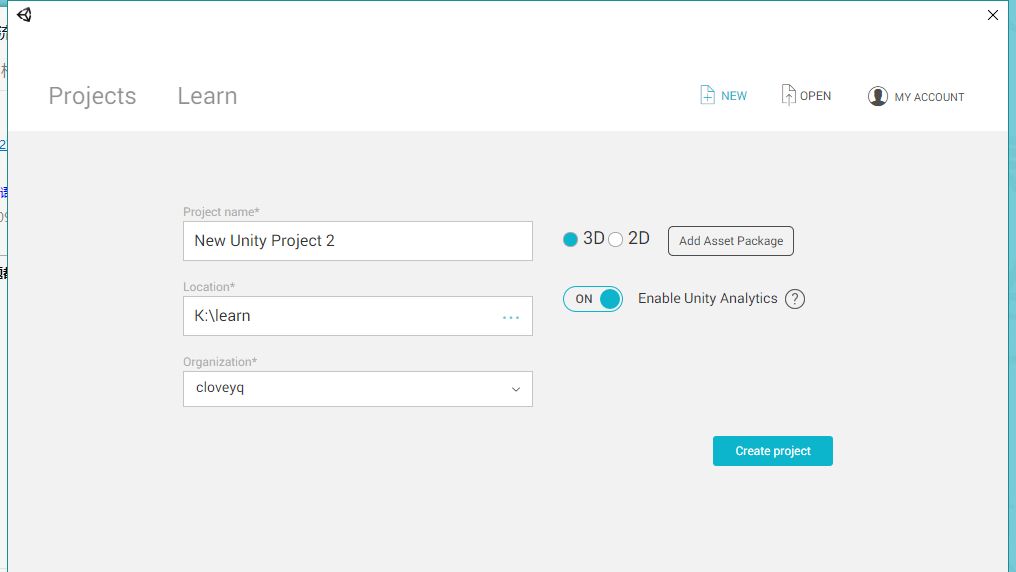Toggle the Unity Analytics ON switch

(593, 299)
